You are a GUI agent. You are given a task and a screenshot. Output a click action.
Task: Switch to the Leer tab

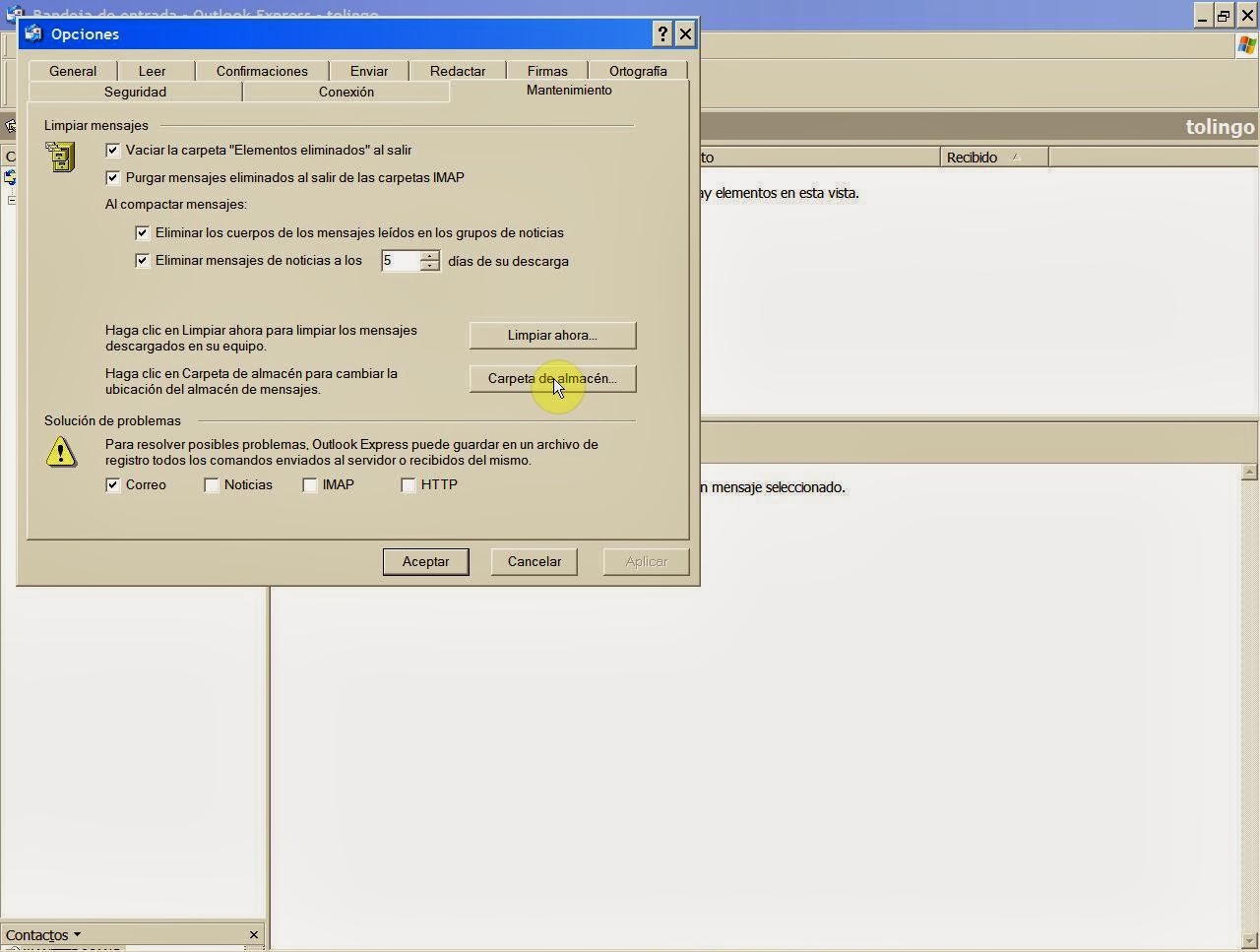tap(152, 71)
